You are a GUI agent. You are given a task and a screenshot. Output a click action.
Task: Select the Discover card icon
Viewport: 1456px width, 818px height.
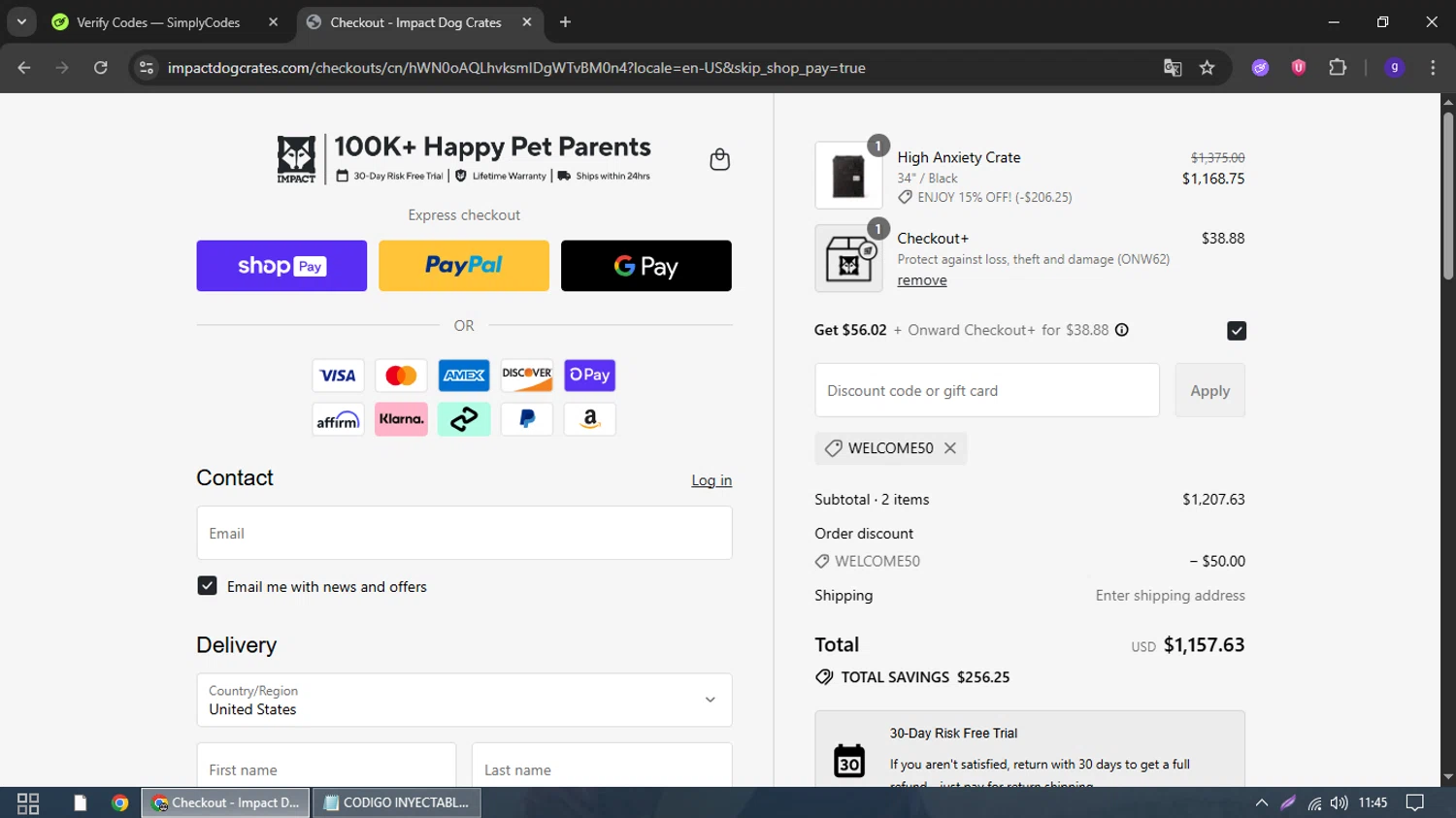[x=527, y=376]
